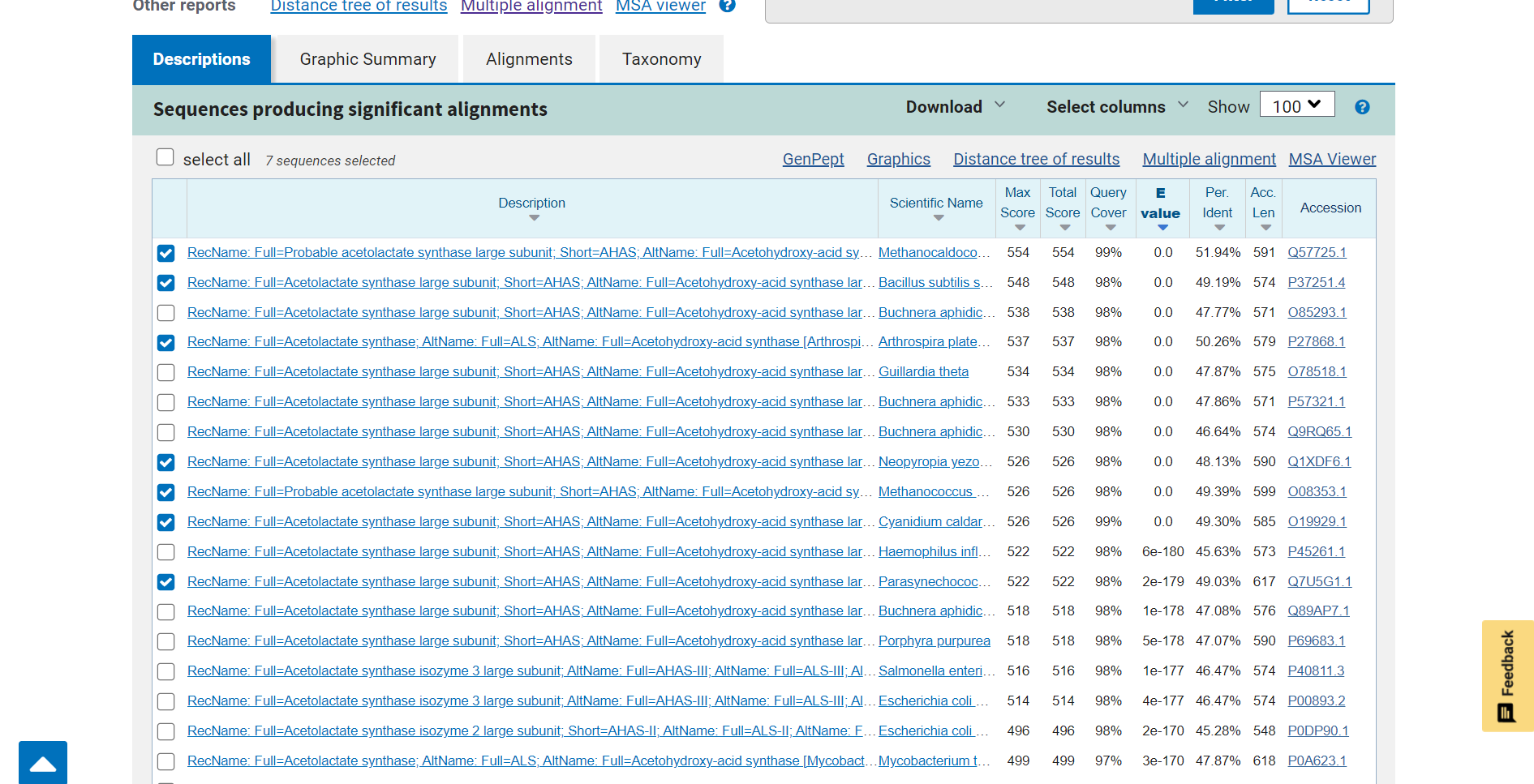Screen dimensions: 1534x784
Task: Open the Feedback side tab
Action: coord(1507,676)
